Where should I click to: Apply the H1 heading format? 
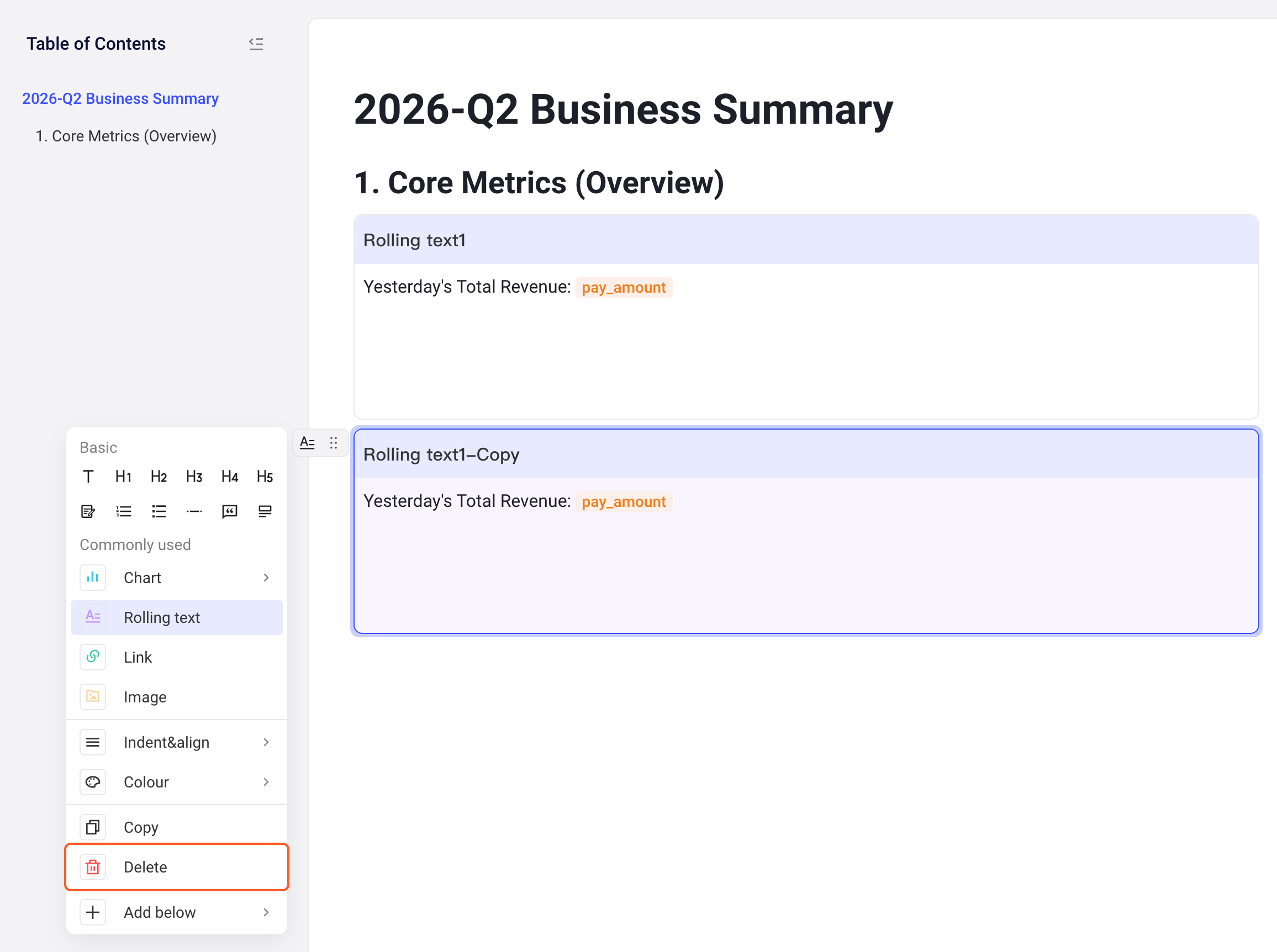[123, 477]
